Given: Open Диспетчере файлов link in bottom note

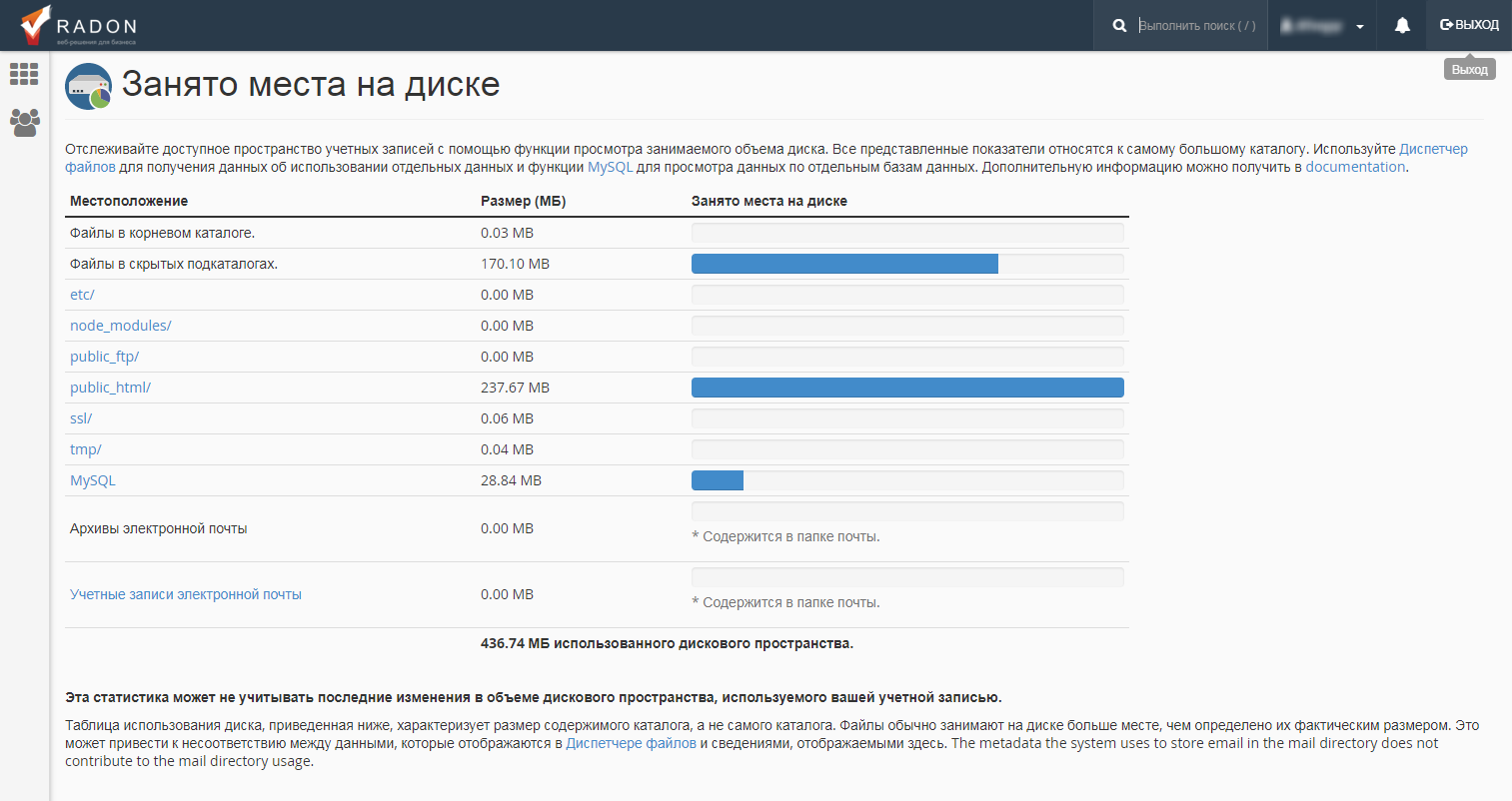Looking at the screenshot, I should click(x=631, y=743).
